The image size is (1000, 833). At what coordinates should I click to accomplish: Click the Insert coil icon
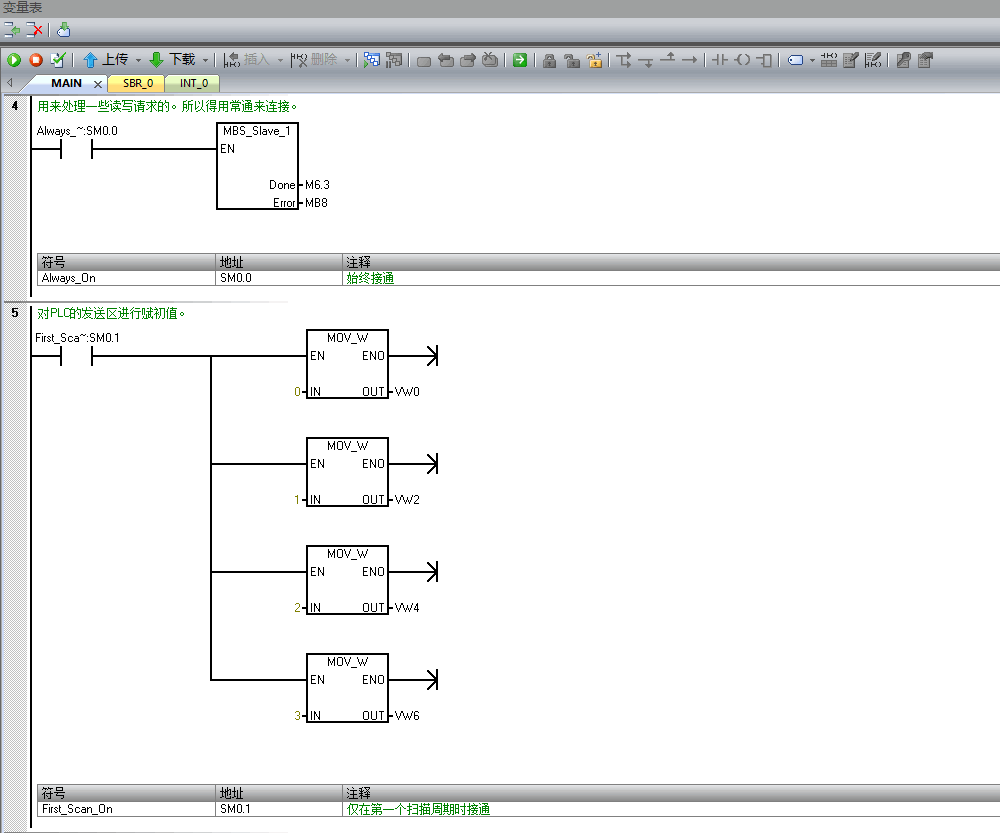tap(742, 60)
